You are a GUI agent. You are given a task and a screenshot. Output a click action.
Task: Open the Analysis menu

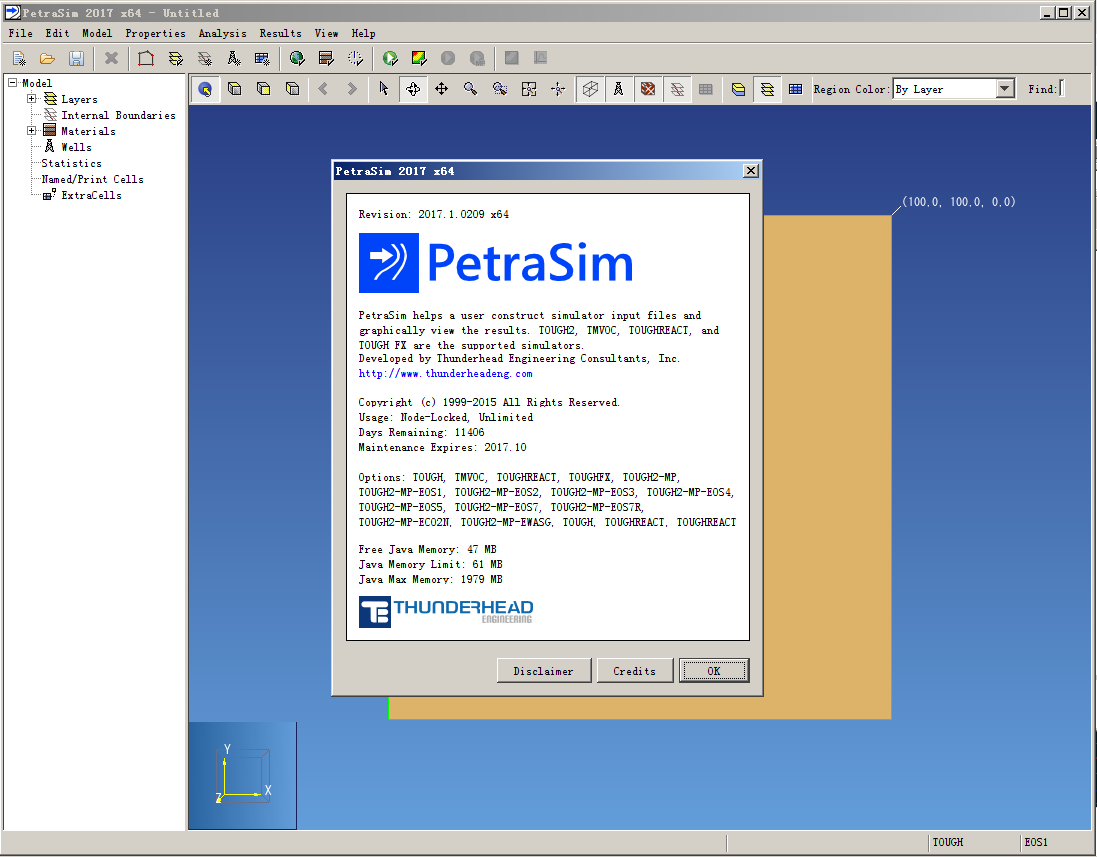pos(222,33)
